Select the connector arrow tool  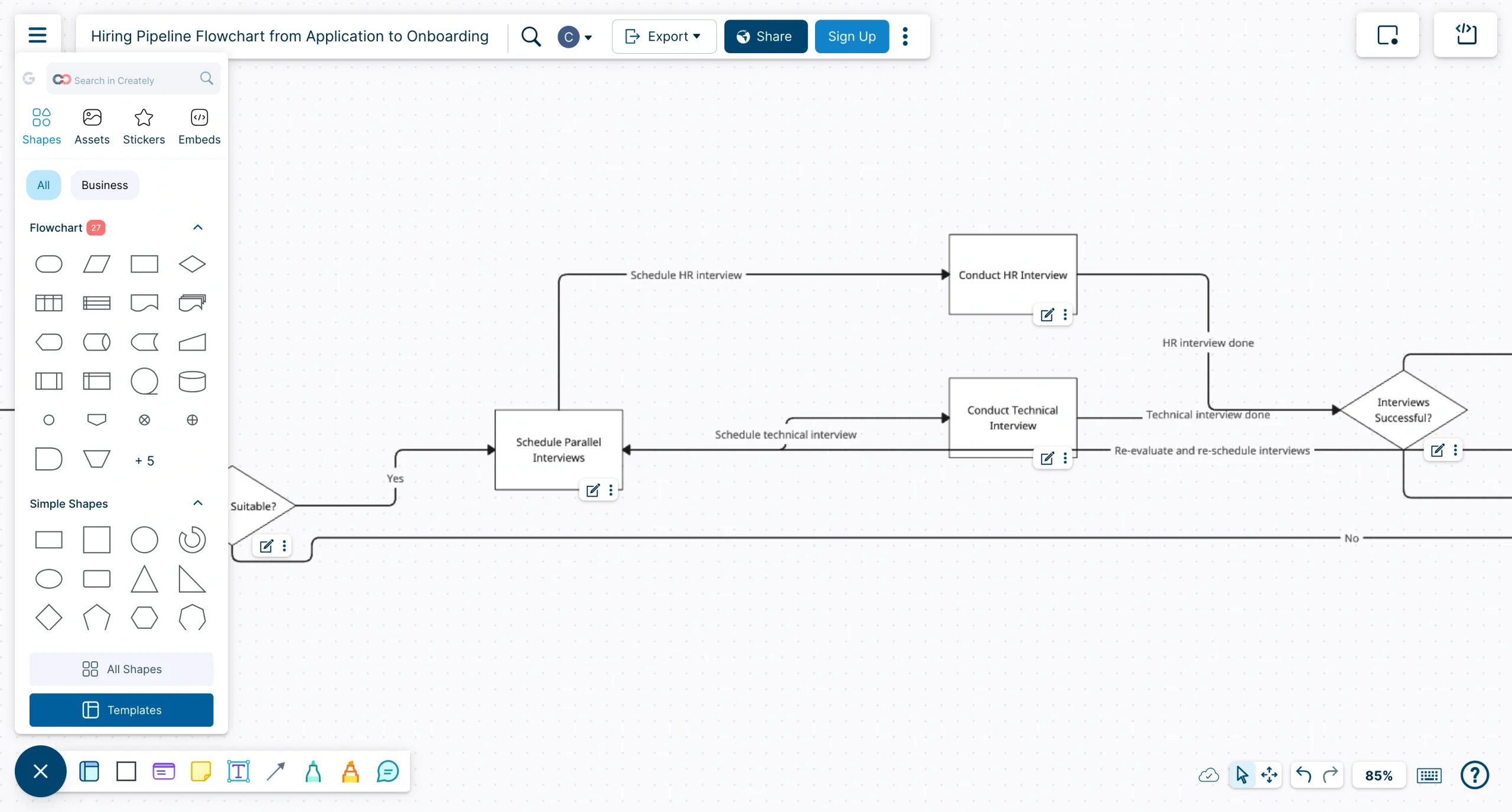(x=276, y=772)
